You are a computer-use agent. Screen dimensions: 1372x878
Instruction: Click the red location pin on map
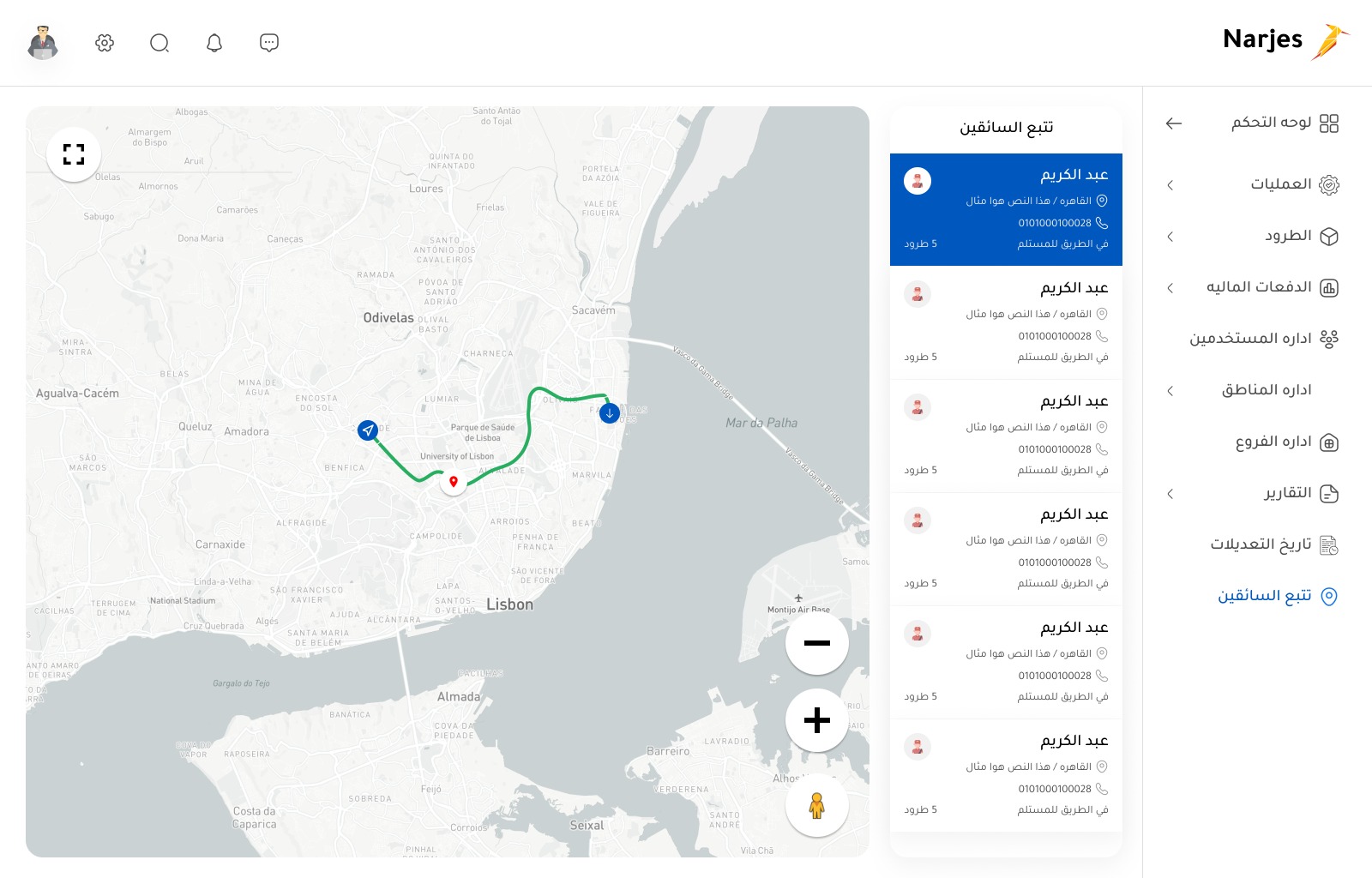454,482
